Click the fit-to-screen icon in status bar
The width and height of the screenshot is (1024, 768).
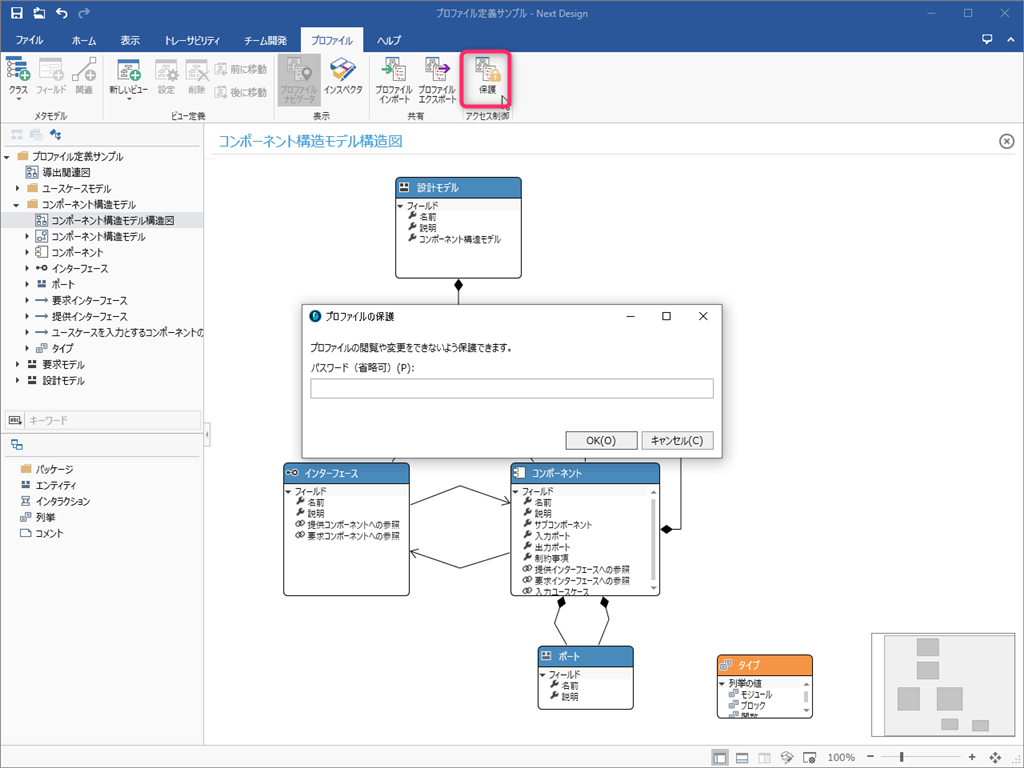tap(995, 757)
